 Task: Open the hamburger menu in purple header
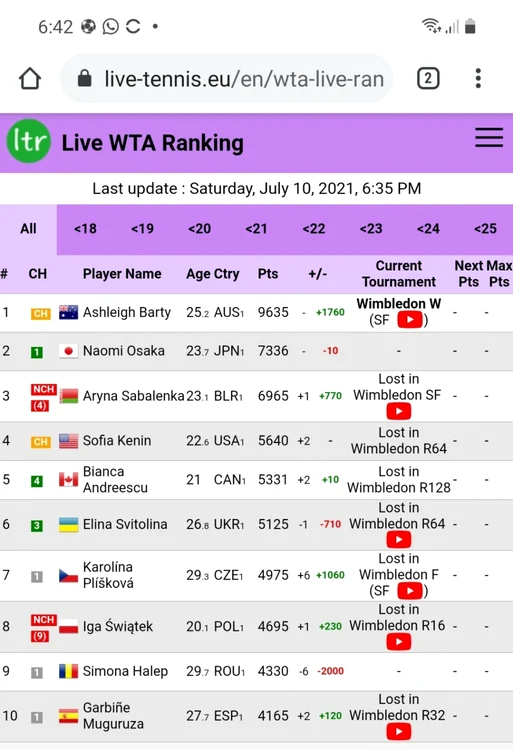click(489, 137)
